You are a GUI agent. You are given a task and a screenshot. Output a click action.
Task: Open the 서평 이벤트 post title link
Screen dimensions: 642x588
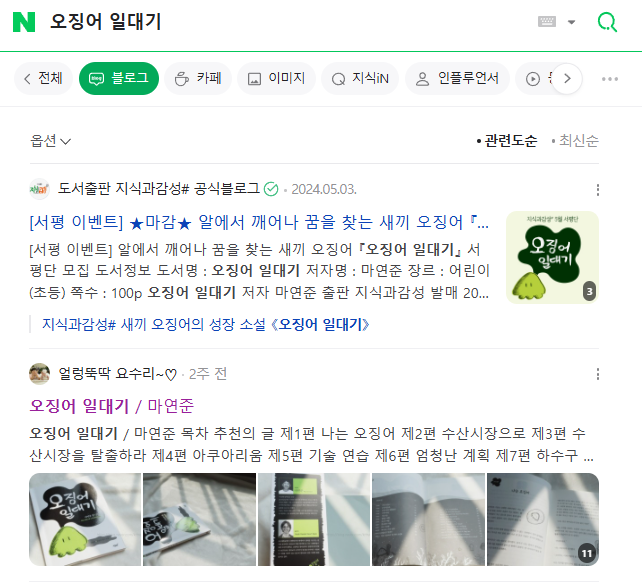259,223
